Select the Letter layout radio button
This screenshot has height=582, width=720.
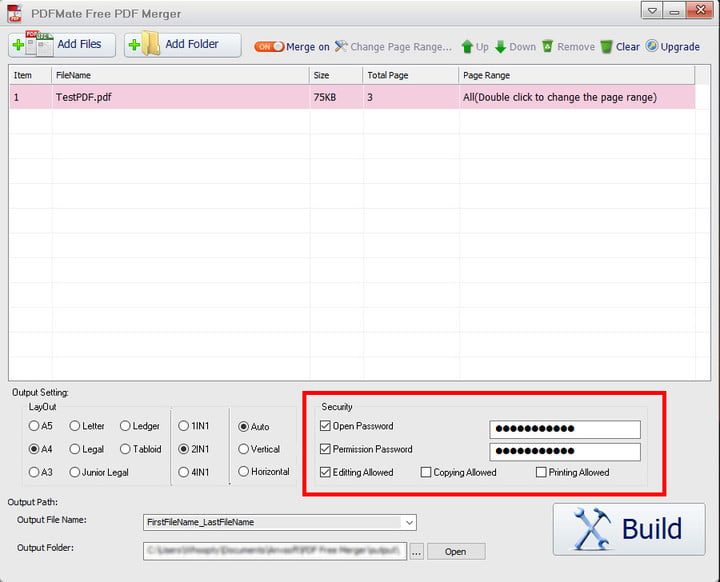(x=75, y=426)
